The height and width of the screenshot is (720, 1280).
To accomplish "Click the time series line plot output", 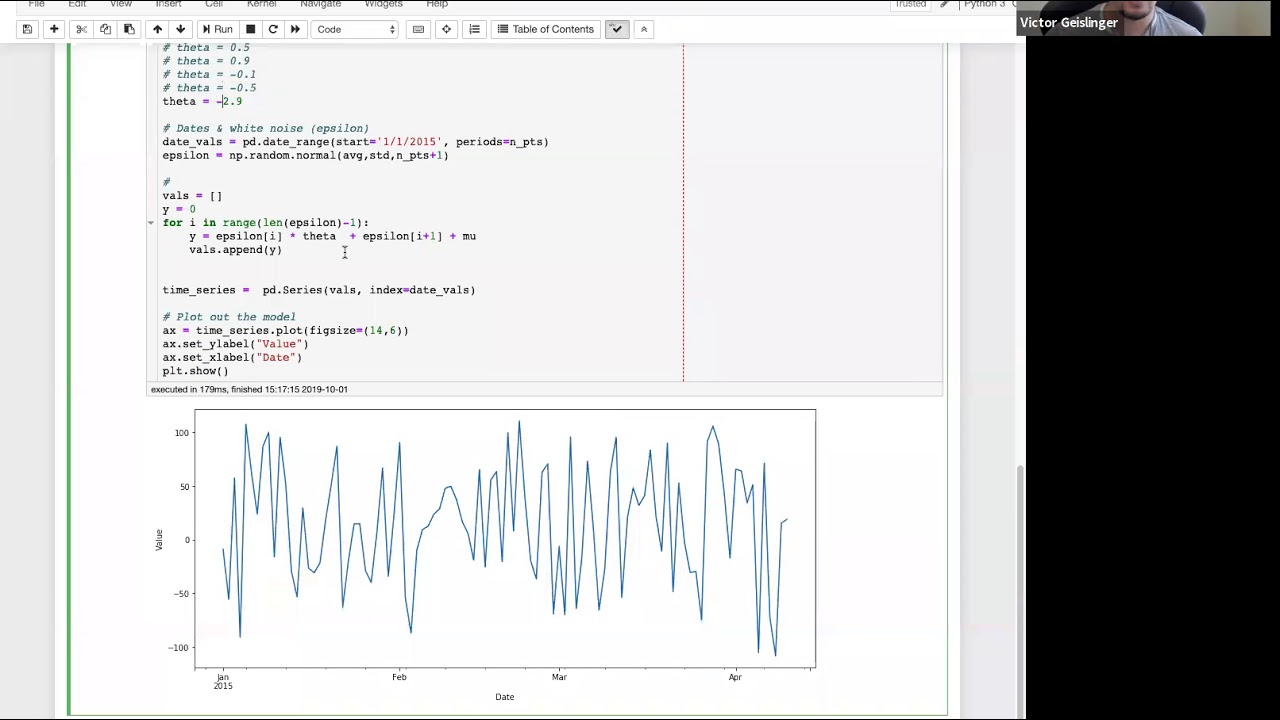I will (505, 538).
